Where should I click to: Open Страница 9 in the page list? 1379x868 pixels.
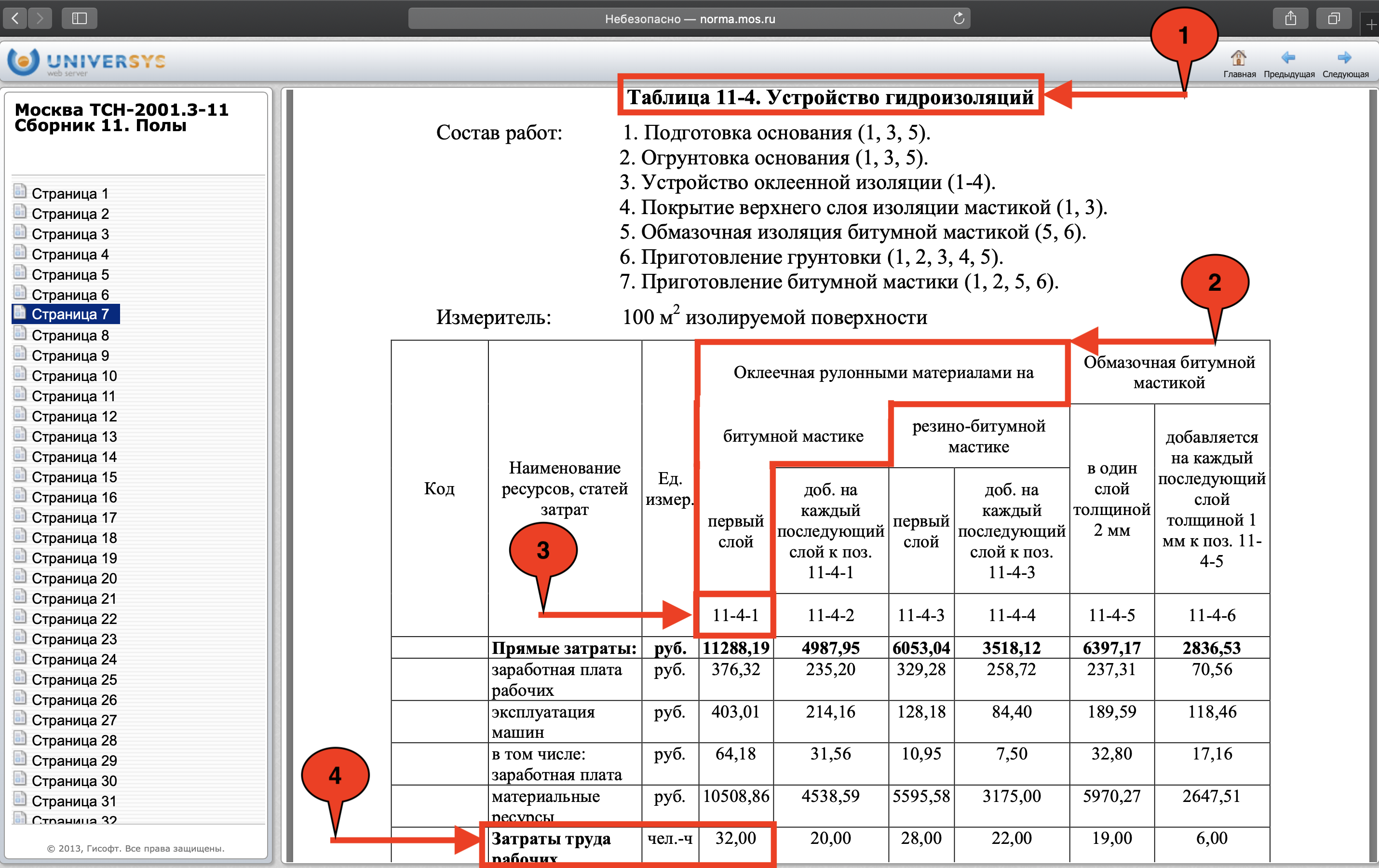(70, 355)
